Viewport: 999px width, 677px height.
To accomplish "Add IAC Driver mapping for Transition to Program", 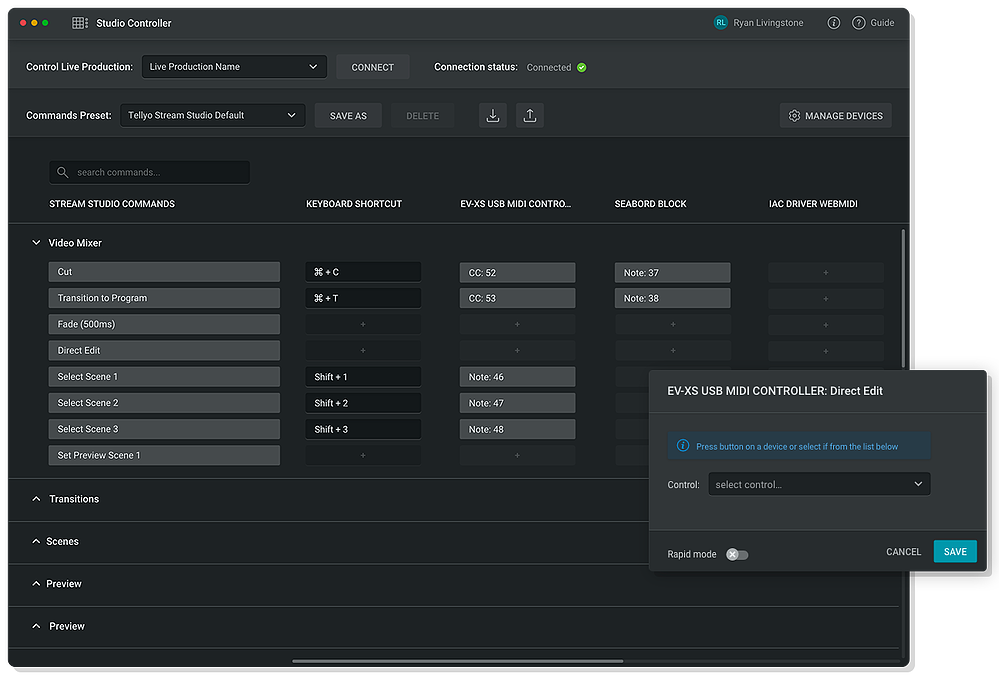I will point(826,299).
